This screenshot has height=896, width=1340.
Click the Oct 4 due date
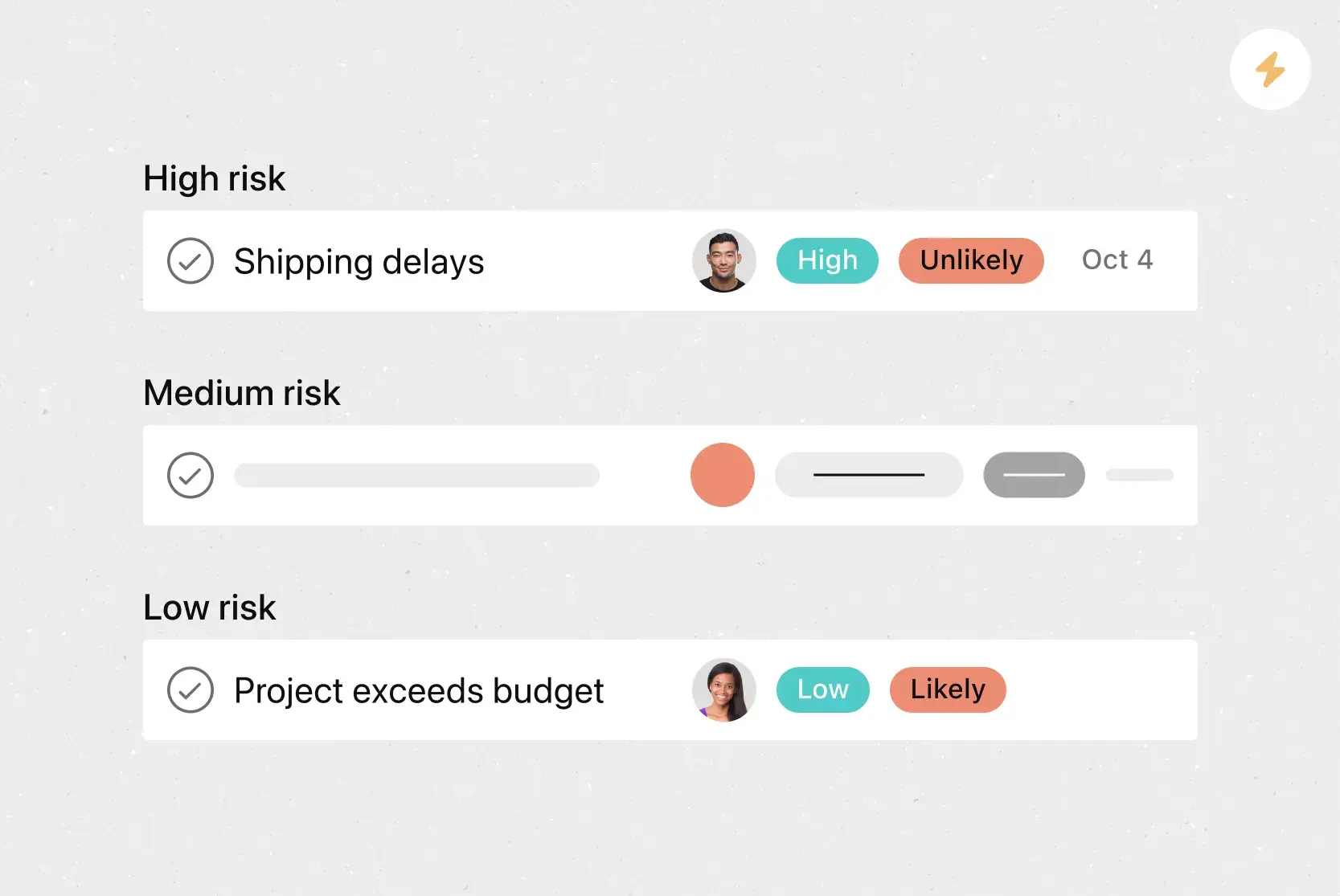(1117, 260)
